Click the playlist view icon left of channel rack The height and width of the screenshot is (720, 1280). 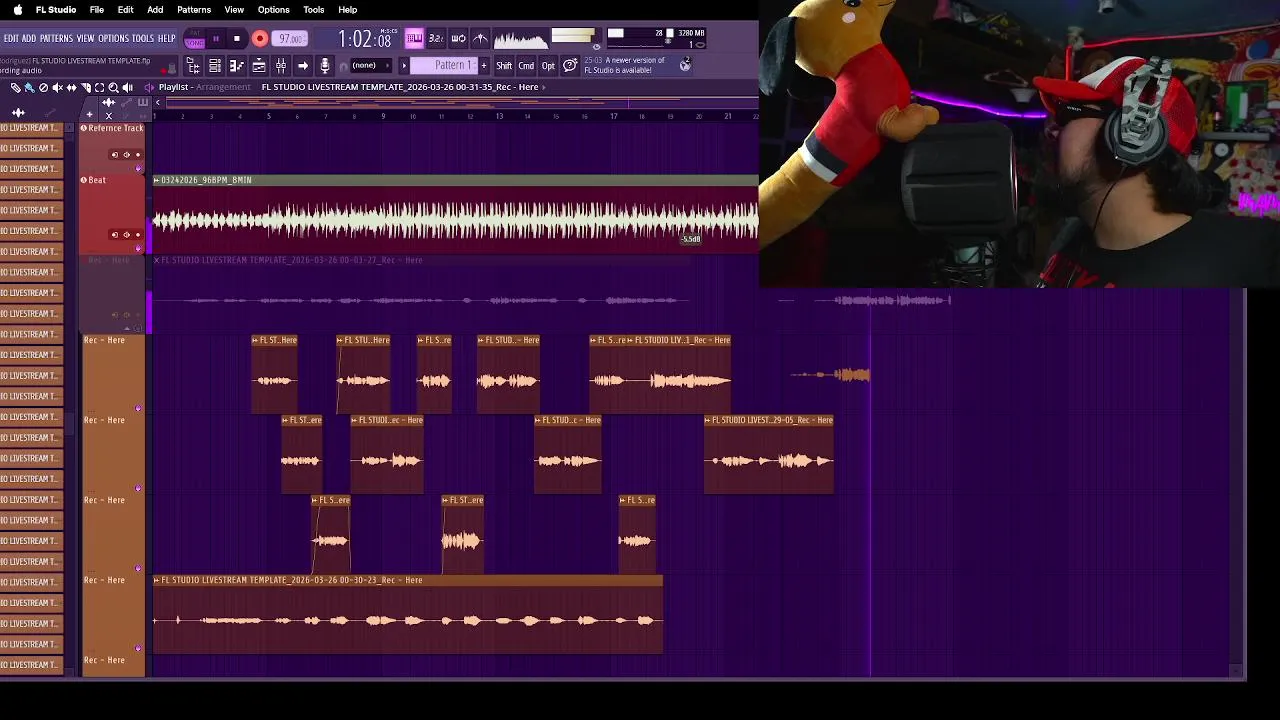tap(193, 66)
